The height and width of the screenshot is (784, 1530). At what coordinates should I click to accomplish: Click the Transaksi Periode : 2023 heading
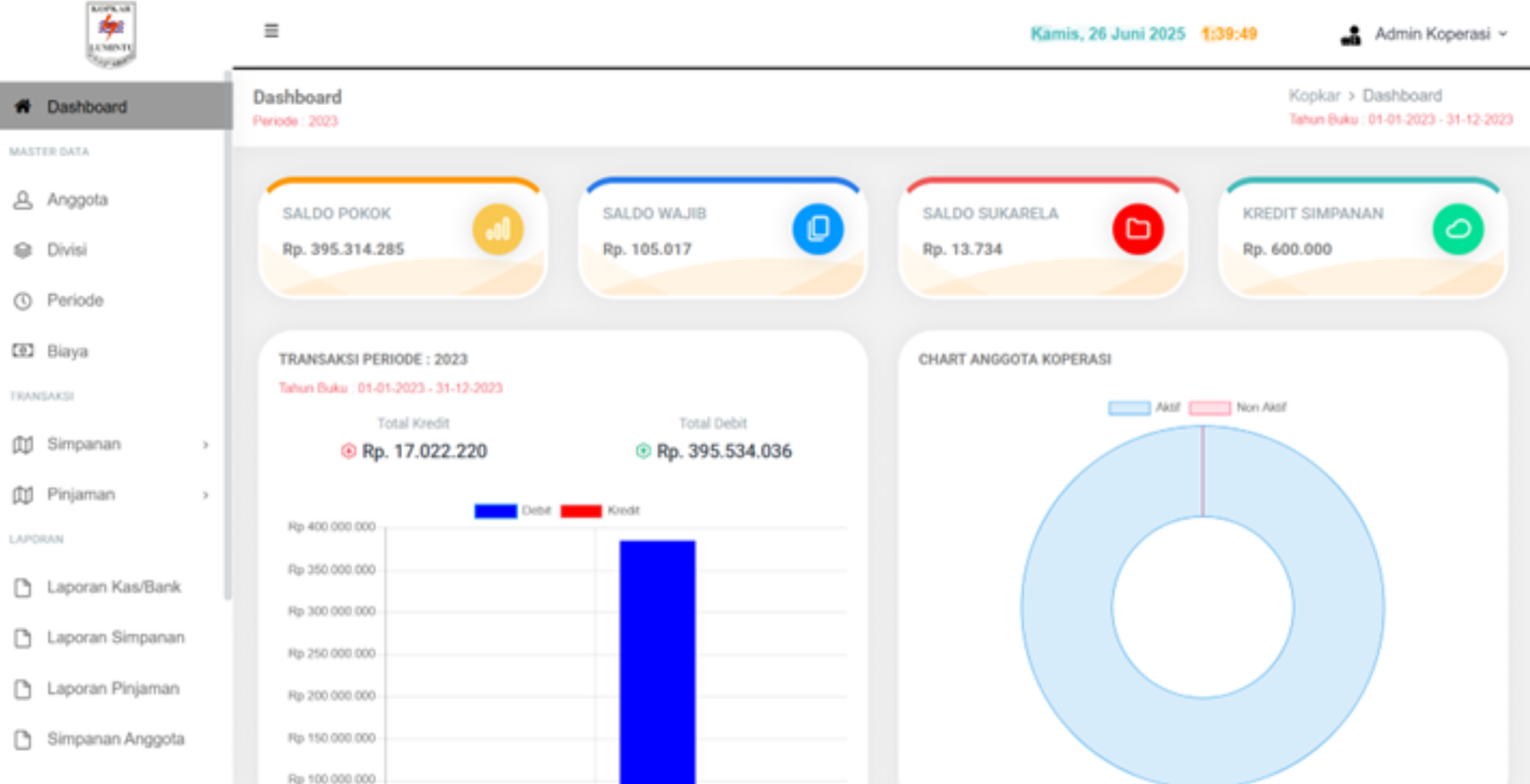[x=373, y=359]
